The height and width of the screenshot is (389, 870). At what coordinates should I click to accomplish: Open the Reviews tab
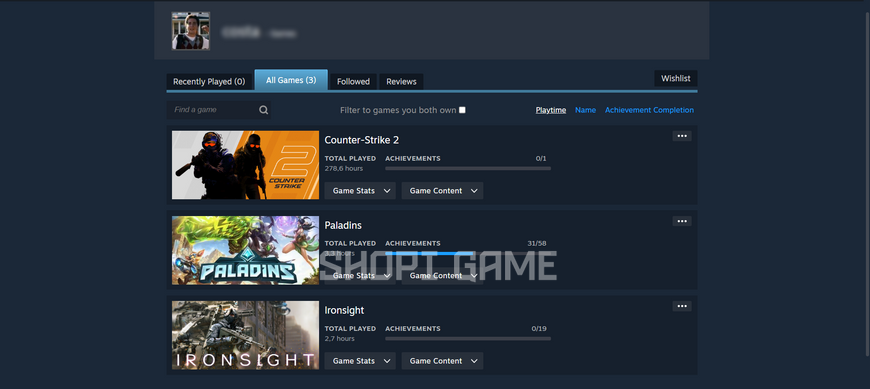pyautogui.click(x=401, y=82)
